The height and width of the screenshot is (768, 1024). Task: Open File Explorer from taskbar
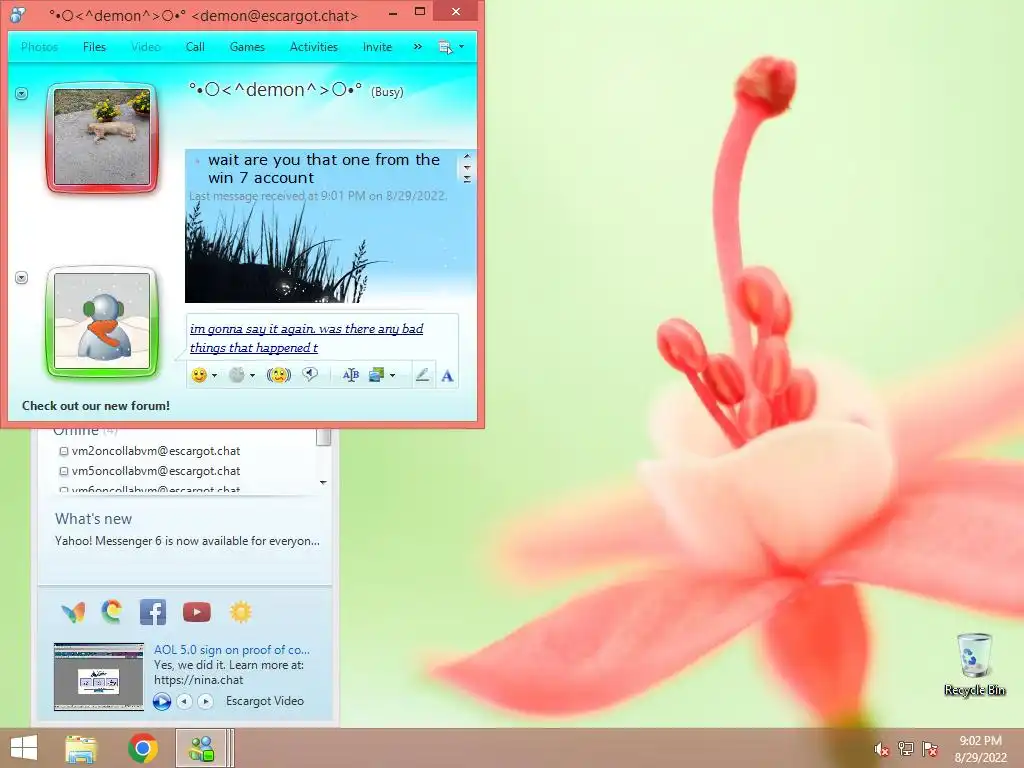pyautogui.click(x=81, y=748)
